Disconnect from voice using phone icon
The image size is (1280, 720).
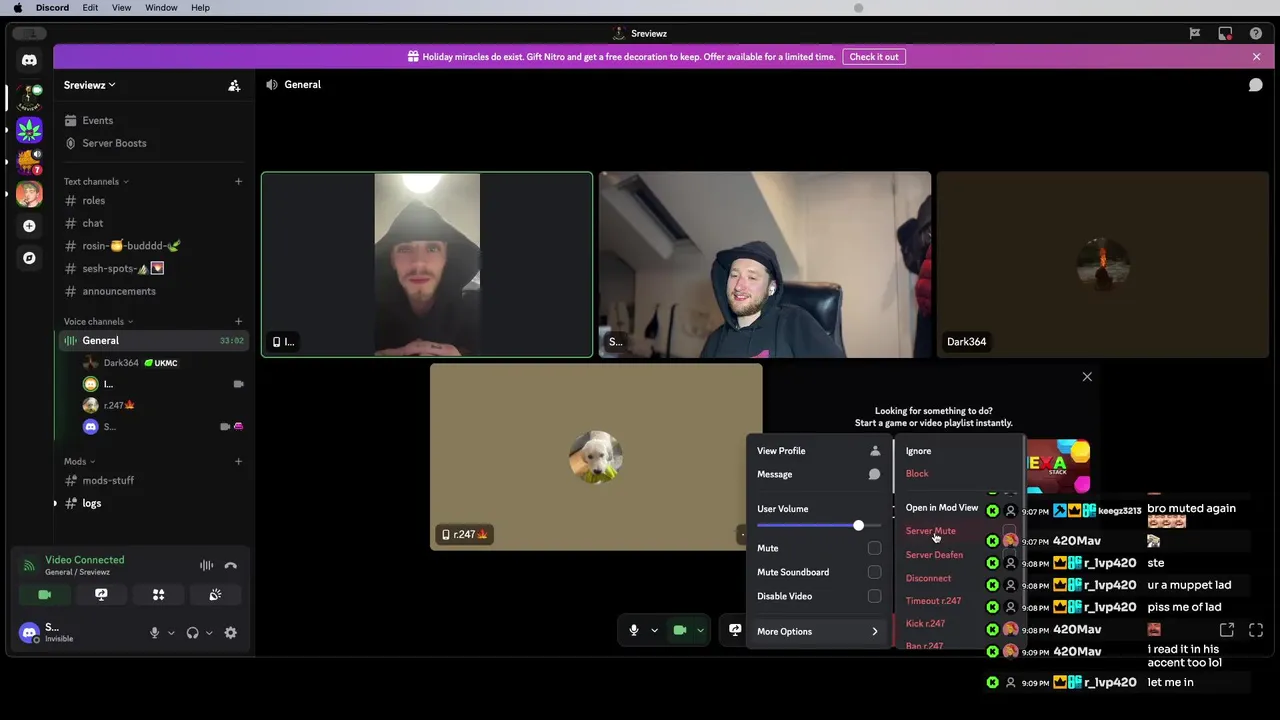pyautogui.click(x=231, y=566)
